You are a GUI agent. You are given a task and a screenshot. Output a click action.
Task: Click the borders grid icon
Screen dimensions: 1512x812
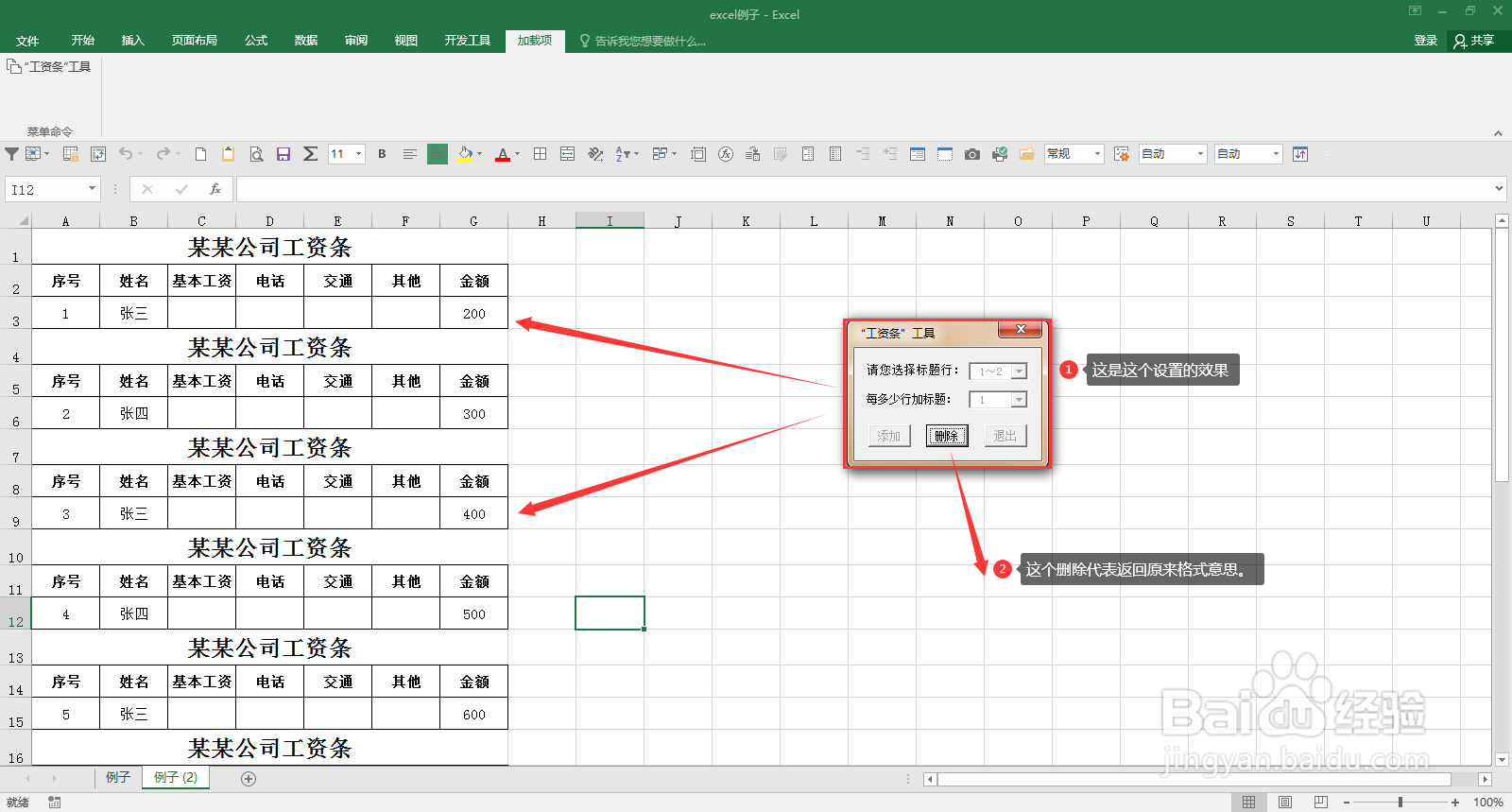click(x=540, y=154)
